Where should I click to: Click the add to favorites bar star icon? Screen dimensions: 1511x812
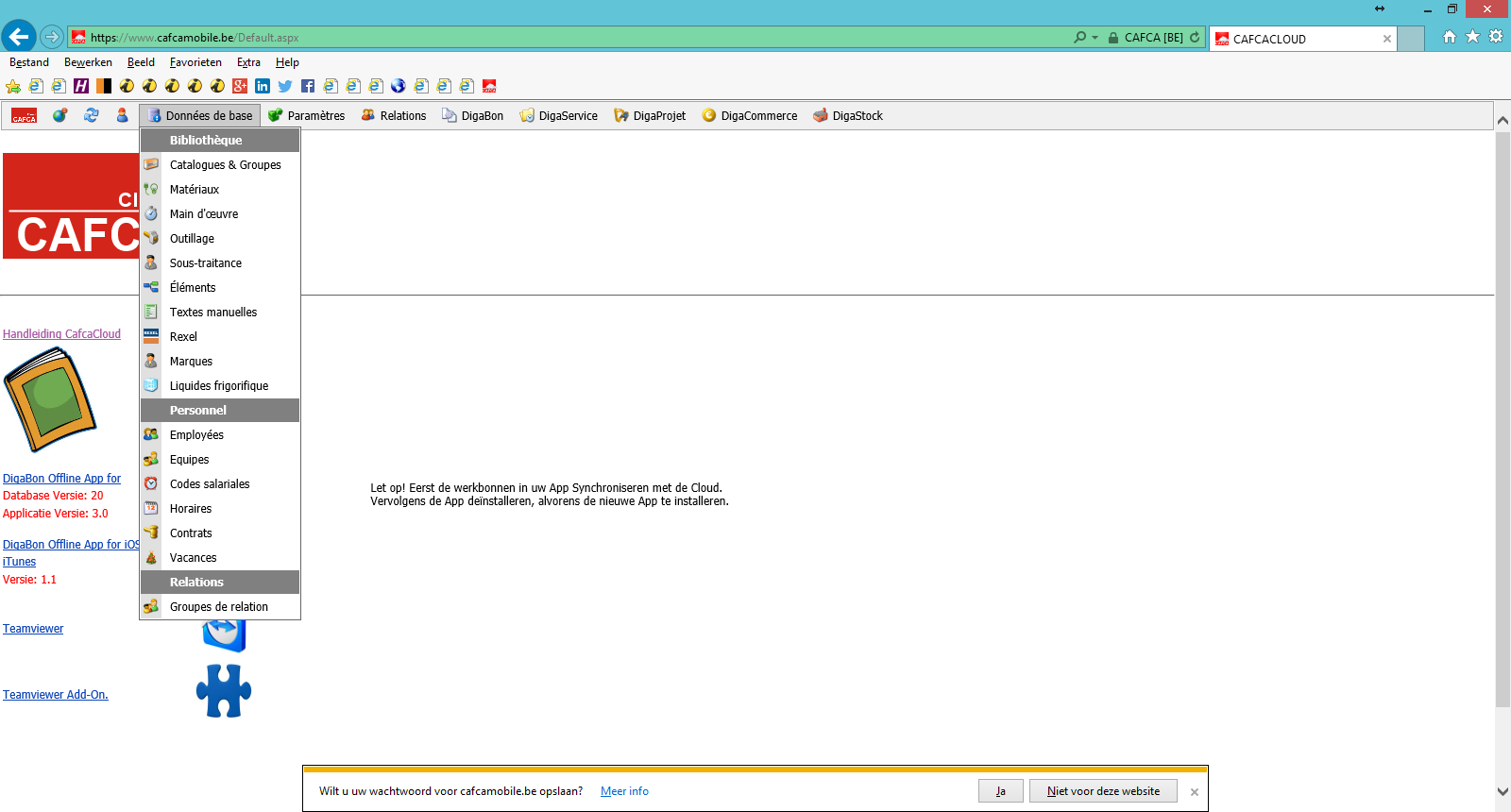point(13,86)
